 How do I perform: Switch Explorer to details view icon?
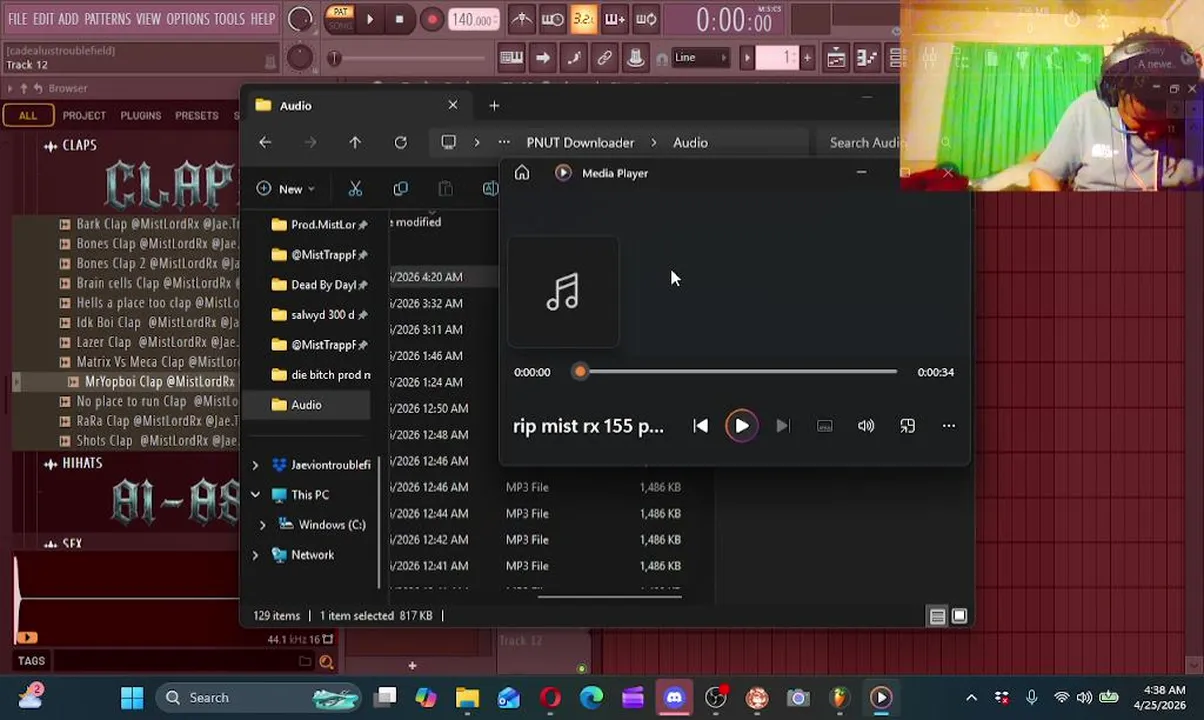click(937, 617)
